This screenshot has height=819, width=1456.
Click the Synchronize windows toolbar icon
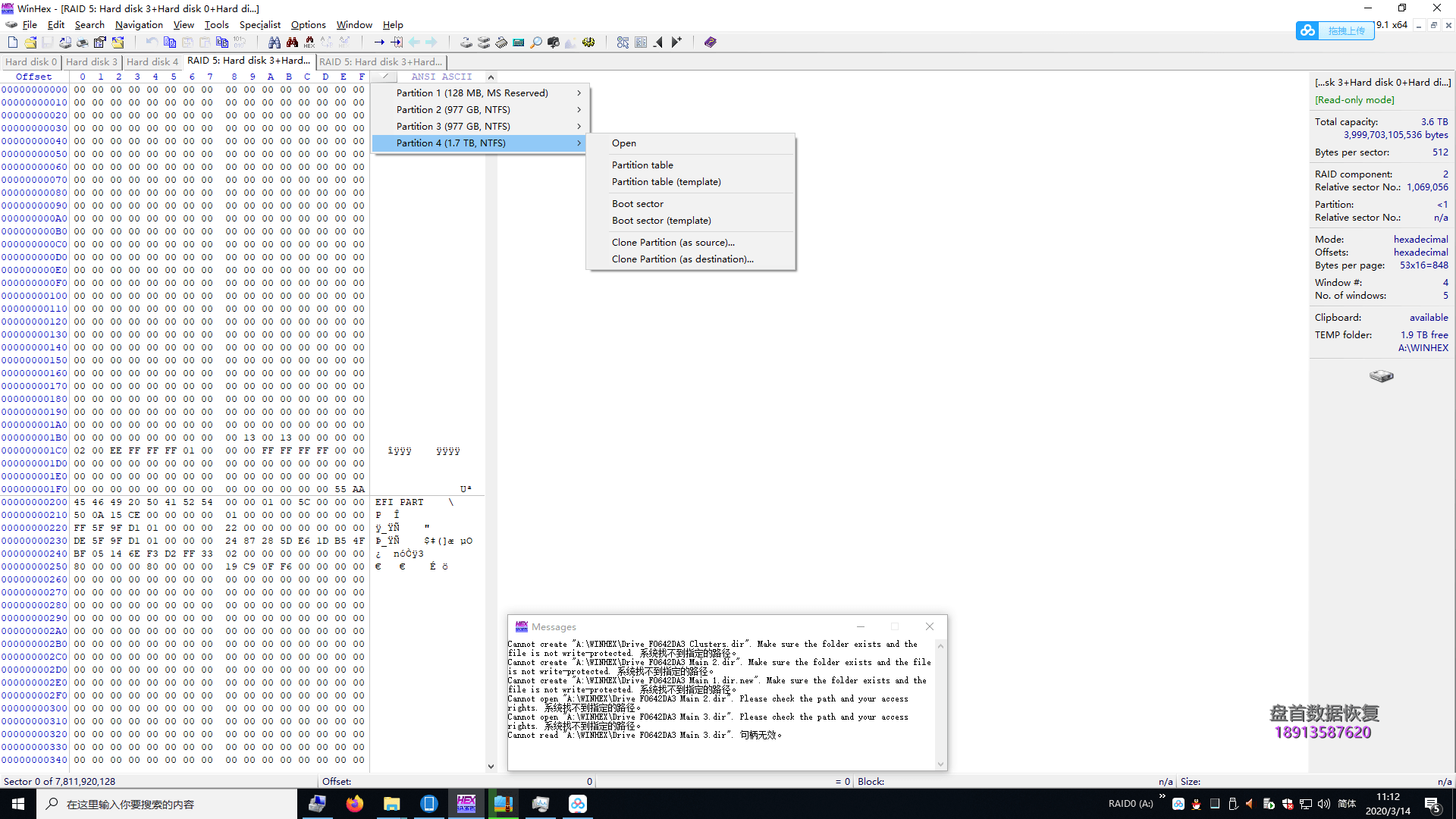[623, 42]
